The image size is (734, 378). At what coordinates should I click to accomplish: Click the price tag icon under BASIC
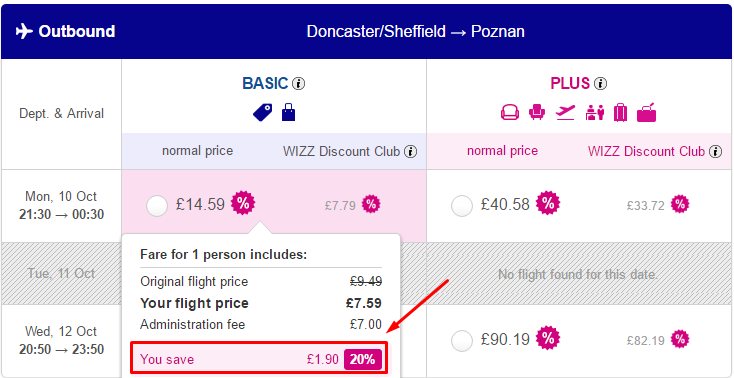[x=262, y=112]
